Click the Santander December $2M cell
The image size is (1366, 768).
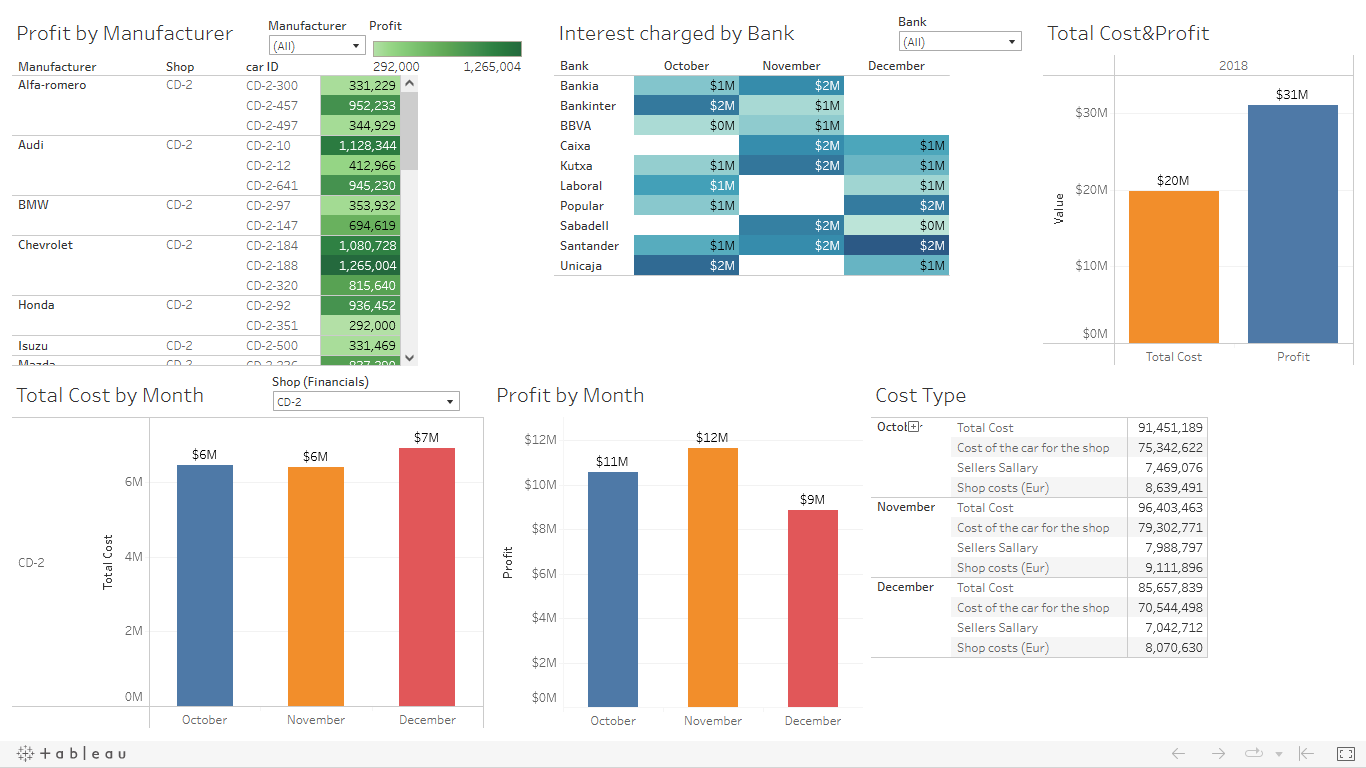coord(896,246)
